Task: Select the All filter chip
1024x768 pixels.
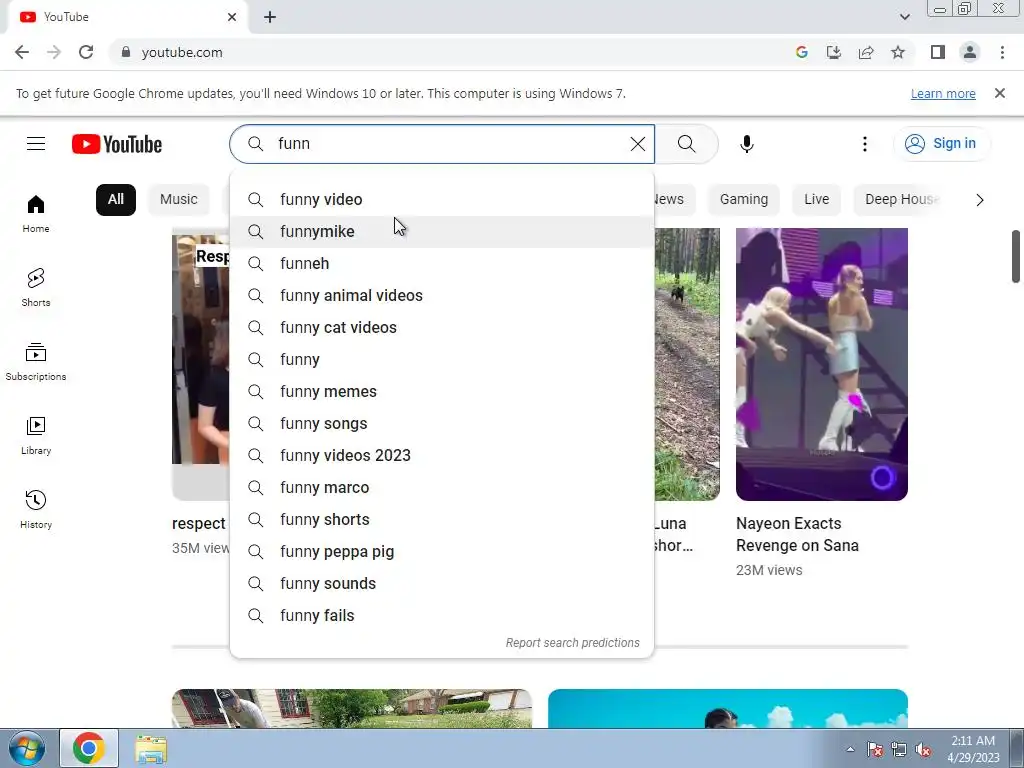Action: [116, 200]
